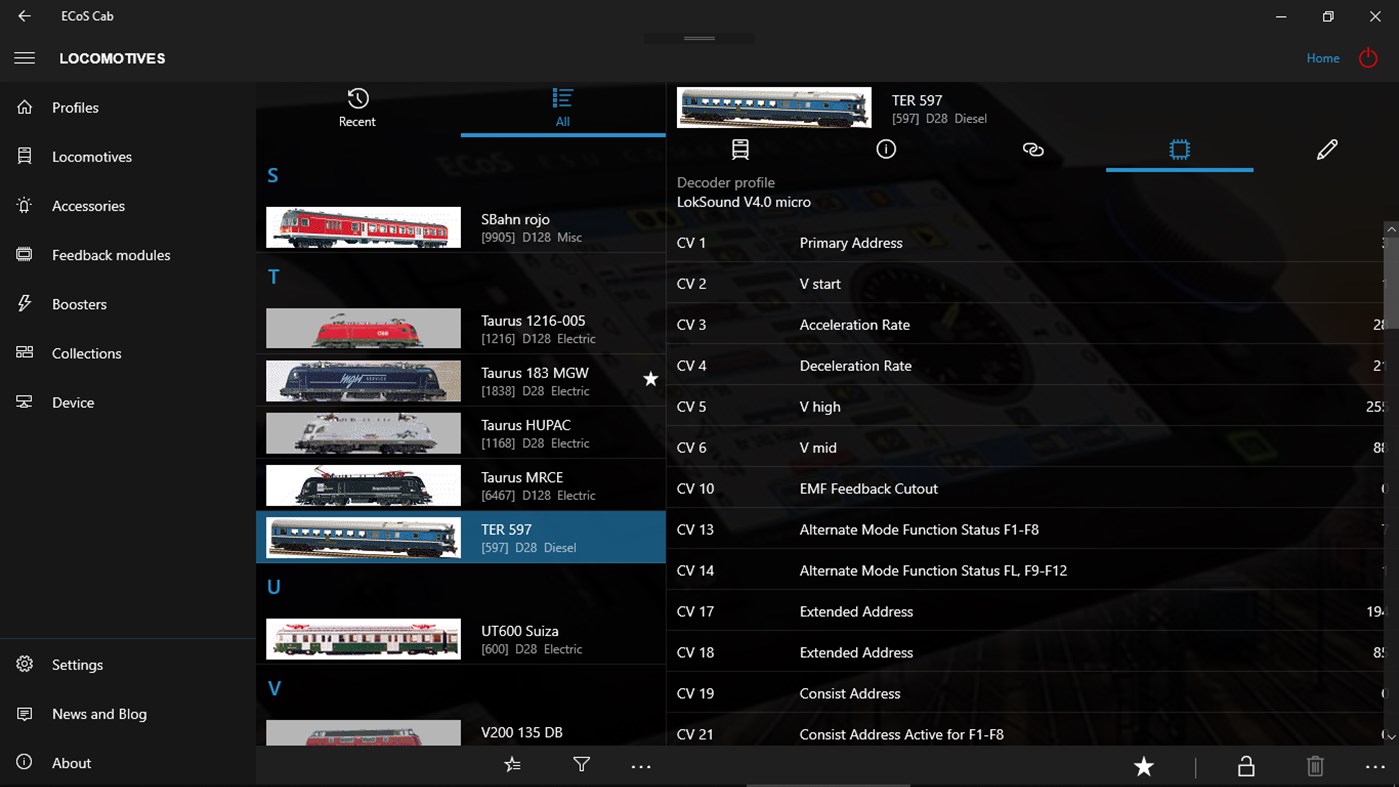Viewport: 1399px width, 787px height.
Task: Select the TER 597 list item
Action: pos(461,537)
